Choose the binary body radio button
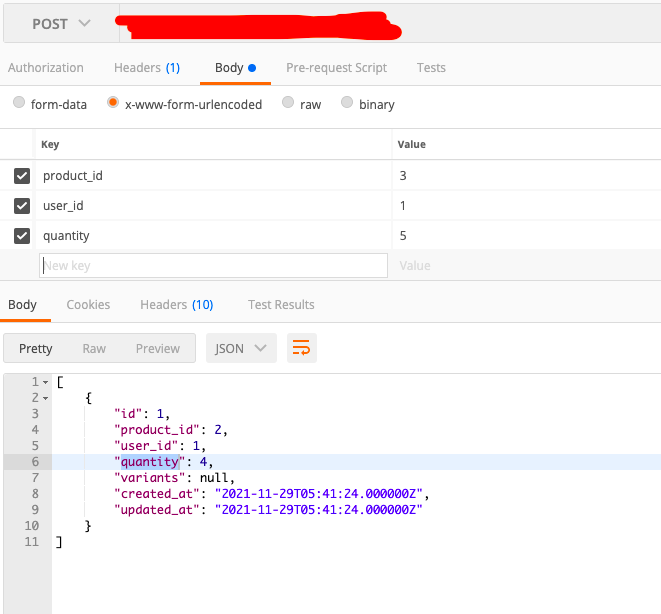The width and height of the screenshot is (661, 614). pyautogui.click(x=347, y=102)
